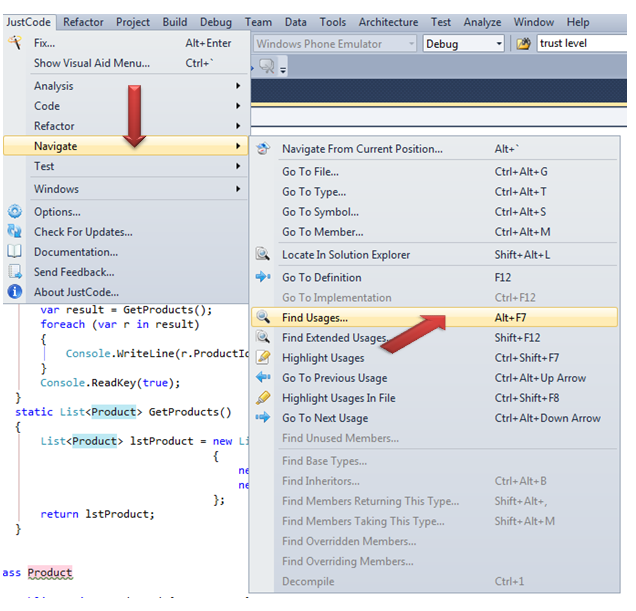Choose Send Feedback option
Image resolution: width=636 pixels, height=611 pixels.
[74, 272]
